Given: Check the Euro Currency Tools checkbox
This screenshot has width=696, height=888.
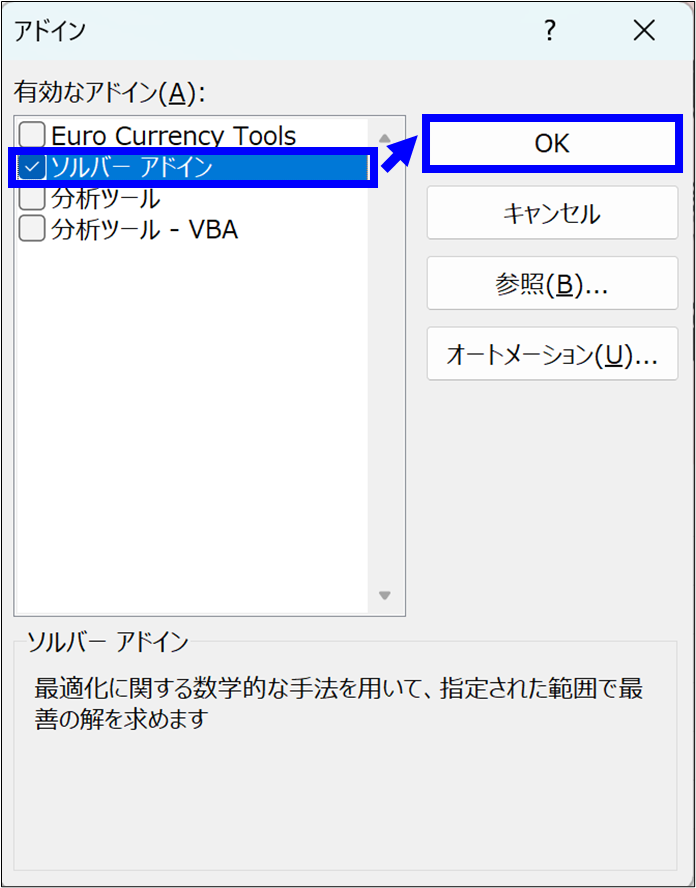Looking at the screenshot, I should click(32, 135).
